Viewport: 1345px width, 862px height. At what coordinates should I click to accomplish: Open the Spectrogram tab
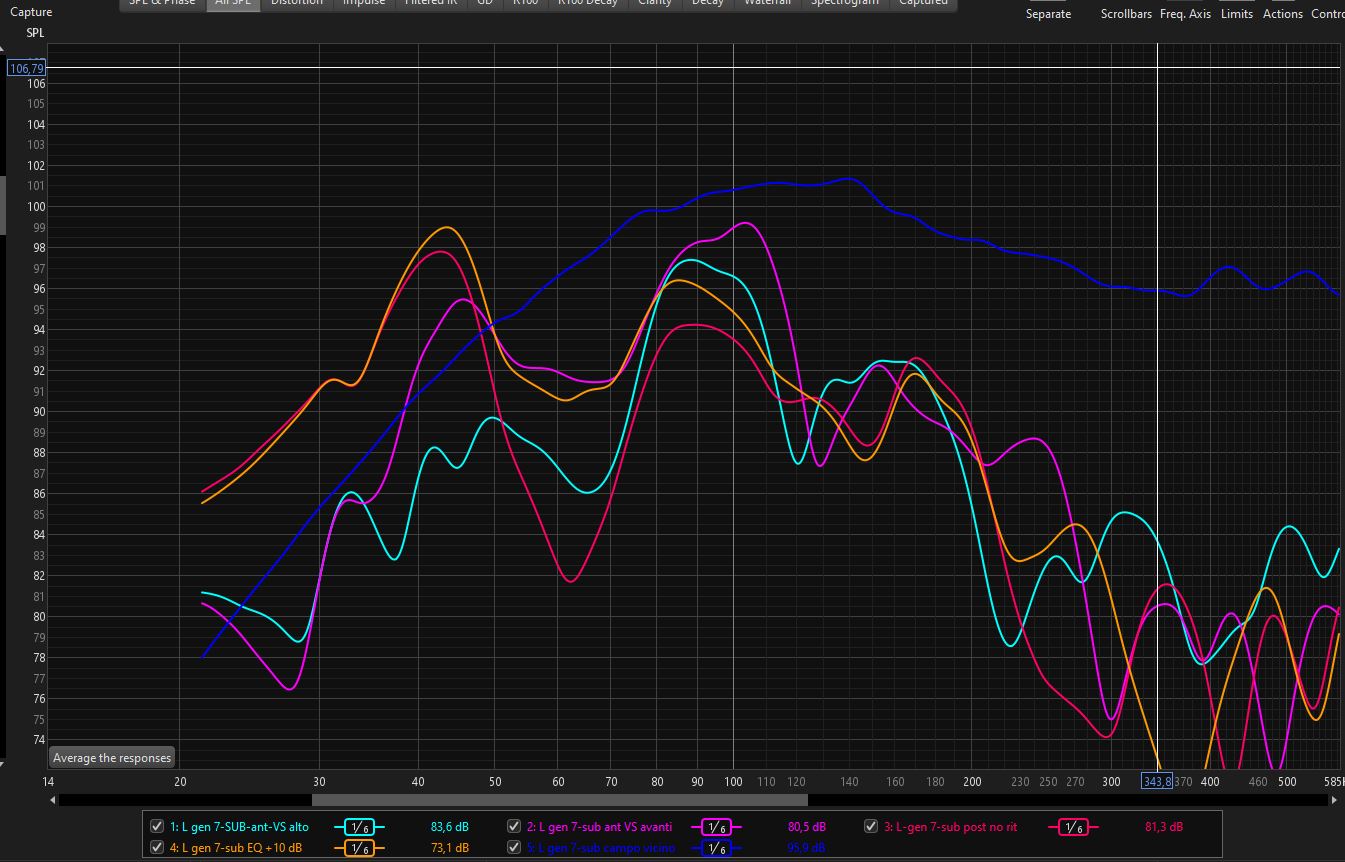845,4
